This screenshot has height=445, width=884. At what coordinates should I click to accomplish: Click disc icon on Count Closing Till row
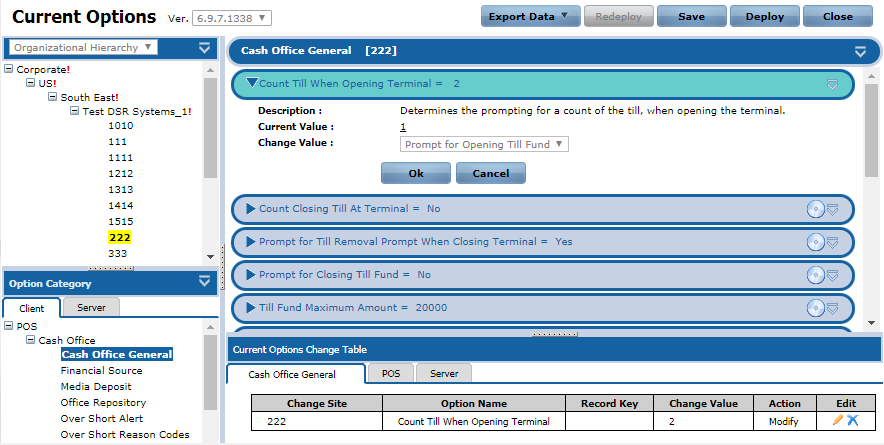pos(816,209)
